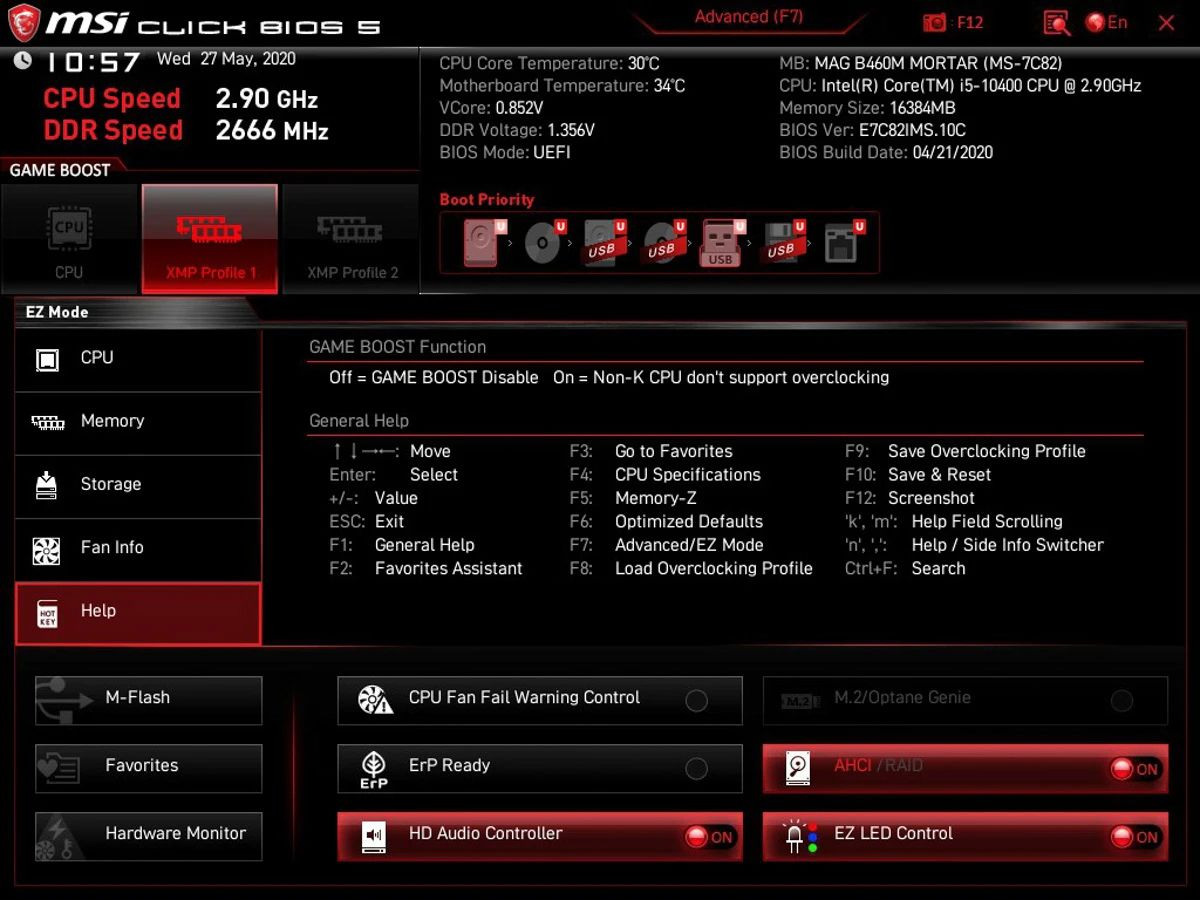
Task: Disable XMP Profile 1
Action: click(210, 239)
